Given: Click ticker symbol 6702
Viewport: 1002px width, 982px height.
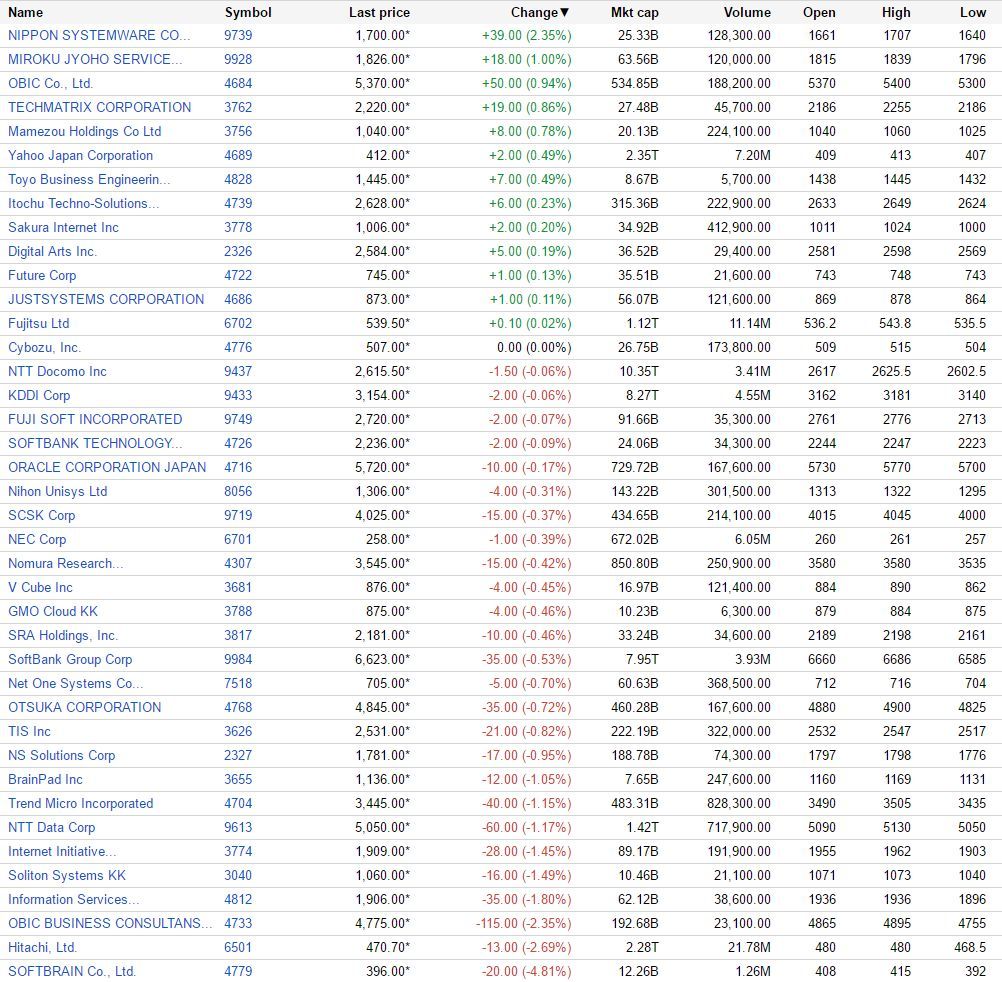Looking at the screenshot, I should pos(238,323).
